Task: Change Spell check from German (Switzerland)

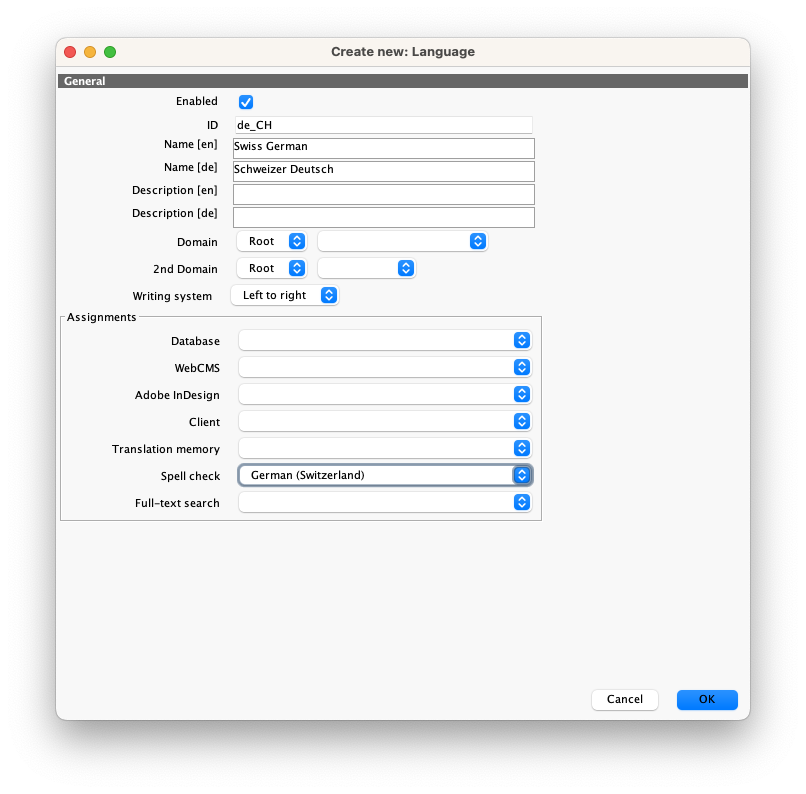Action: (x=385, y=475)
